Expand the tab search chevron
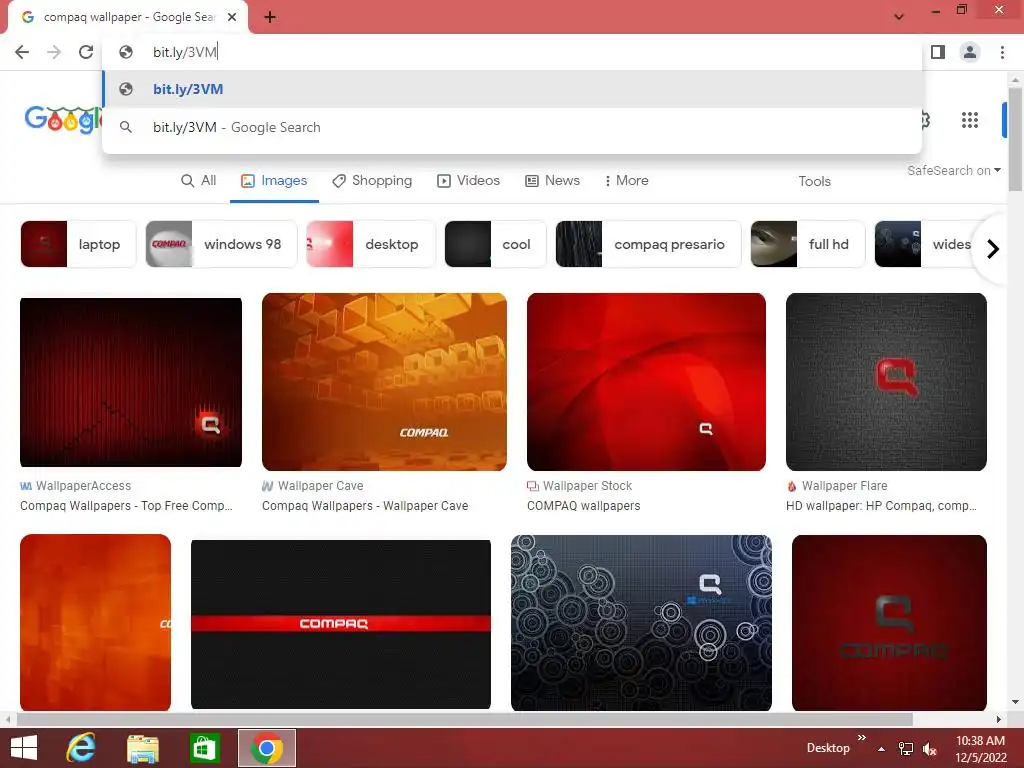 [x=899, y=17]
